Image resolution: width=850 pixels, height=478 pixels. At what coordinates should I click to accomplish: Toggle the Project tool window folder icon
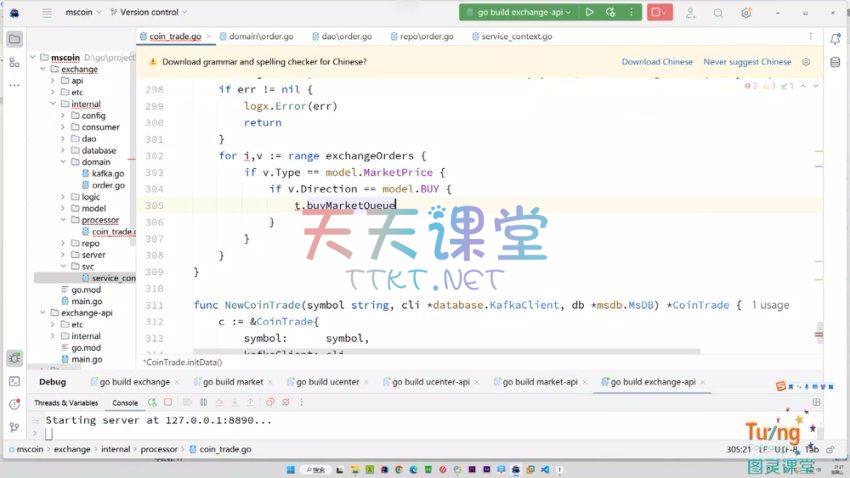click(x=14, y=39)
